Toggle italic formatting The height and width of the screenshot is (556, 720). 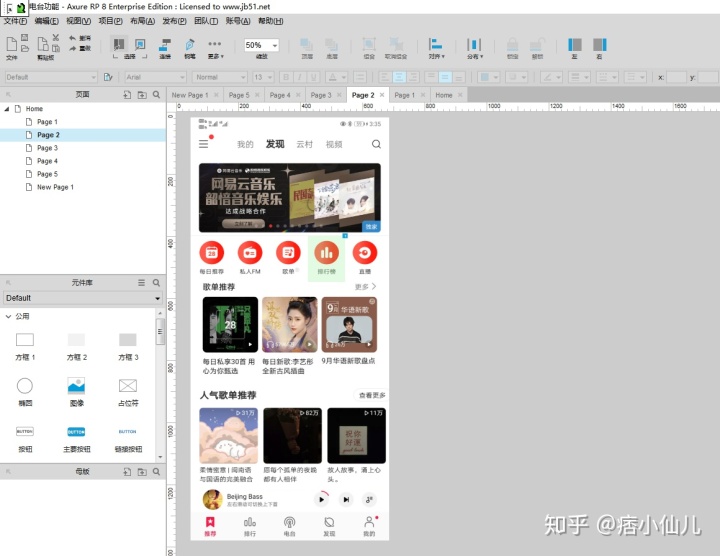click(x=300, y=77)
